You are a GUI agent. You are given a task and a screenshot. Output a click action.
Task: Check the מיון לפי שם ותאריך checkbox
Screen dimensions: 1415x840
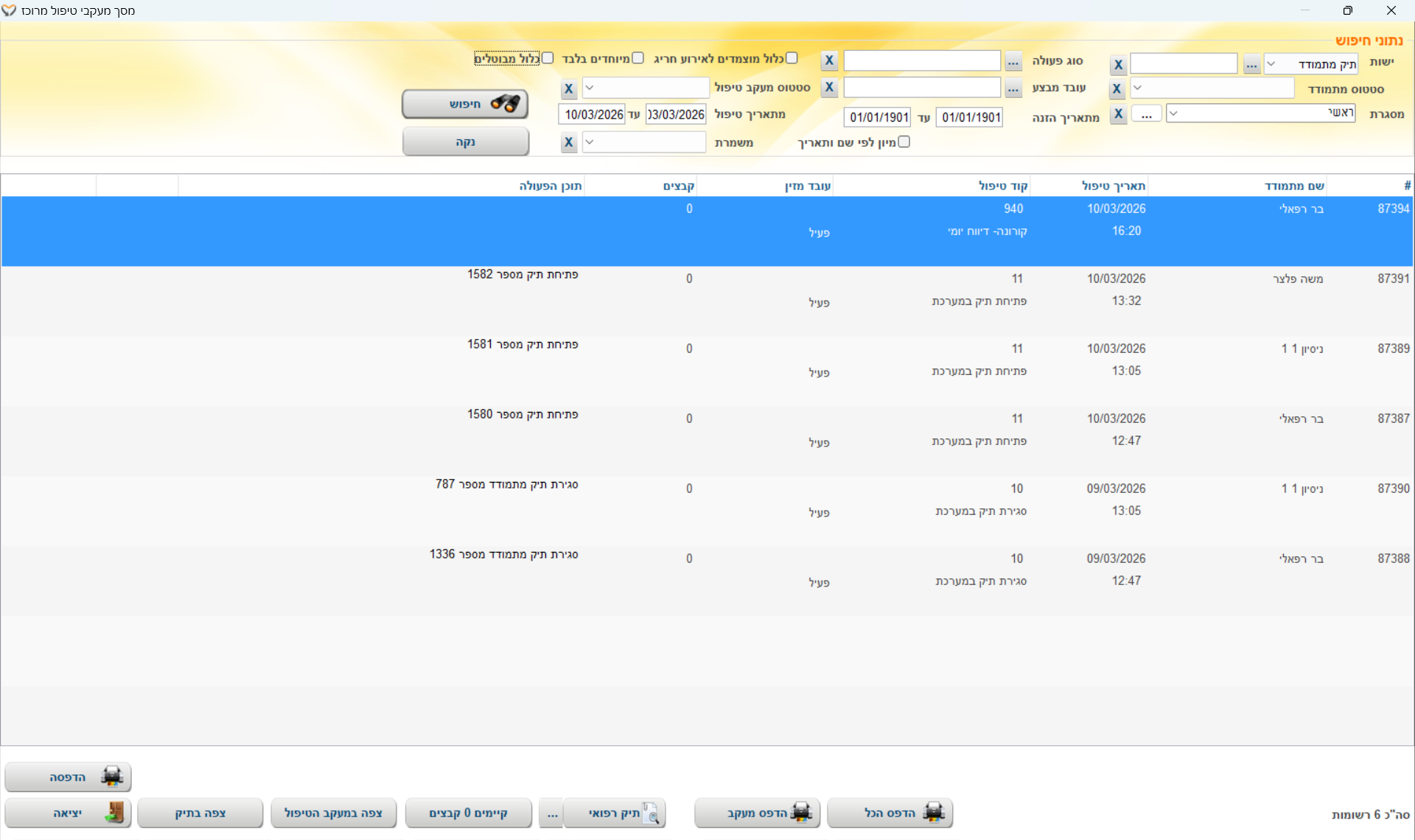pyautogui.click(x=904, y=141)
